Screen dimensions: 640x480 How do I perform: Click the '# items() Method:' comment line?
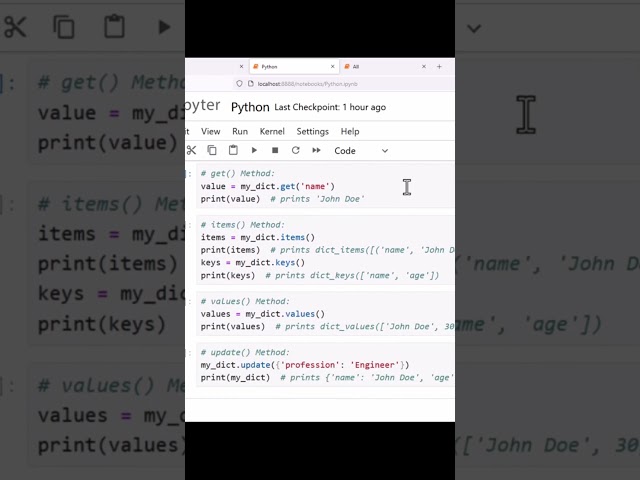click(242, 224)
